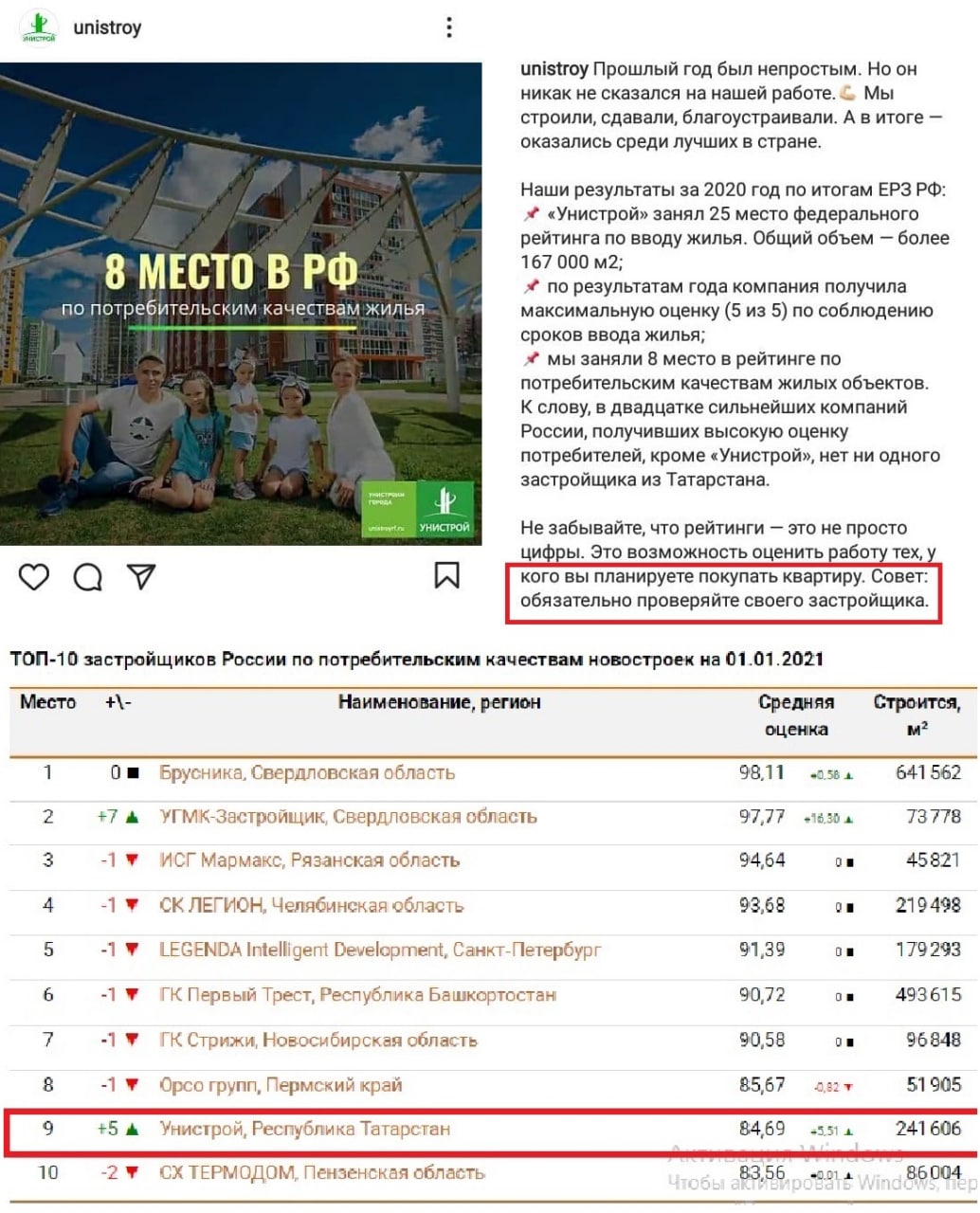Click the bold unistroy name in the caption

(554, 69)
